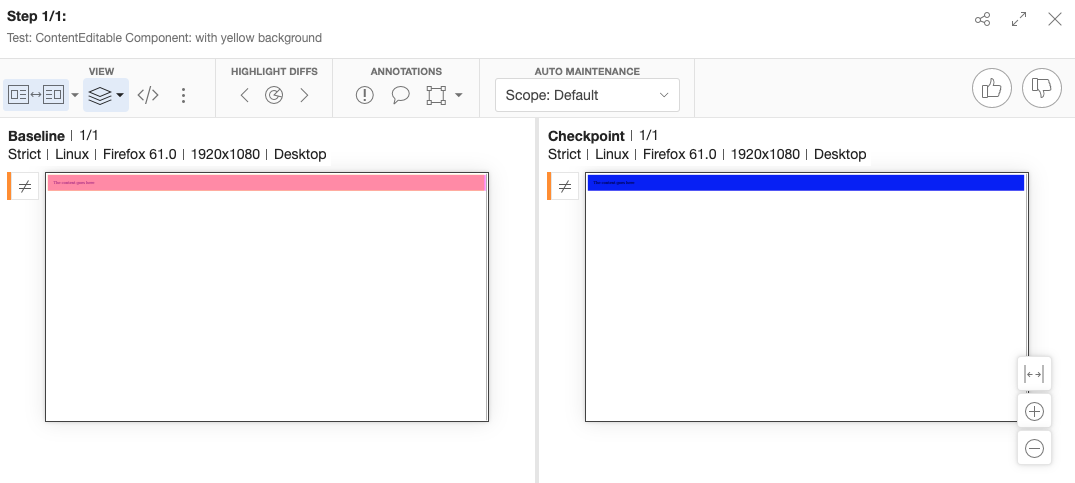Close the step viewer
The height and width of the screenshot is (483, 1075).
tap(1055, 19)
